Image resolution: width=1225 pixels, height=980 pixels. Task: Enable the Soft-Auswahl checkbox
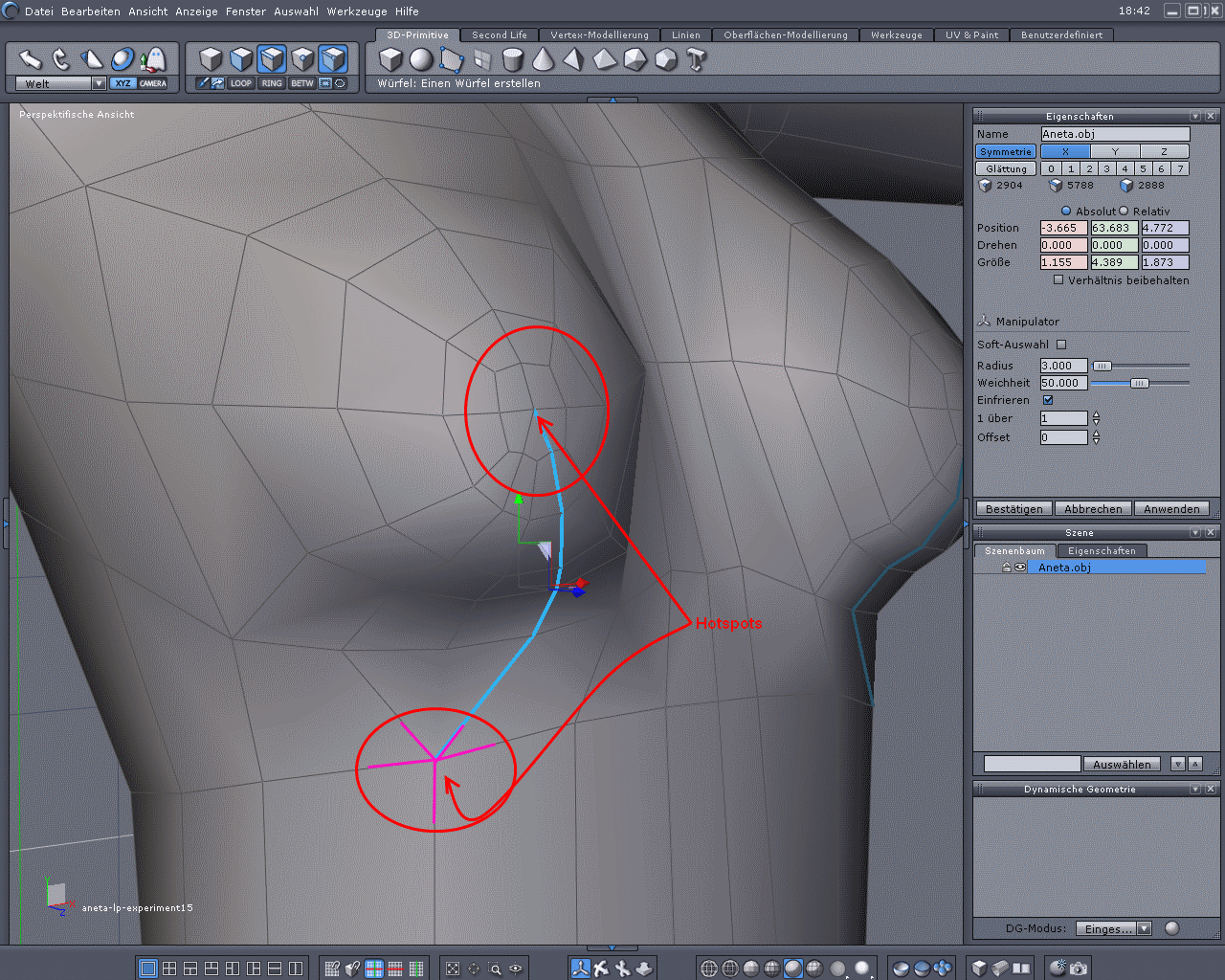[x=1061, y=345]
